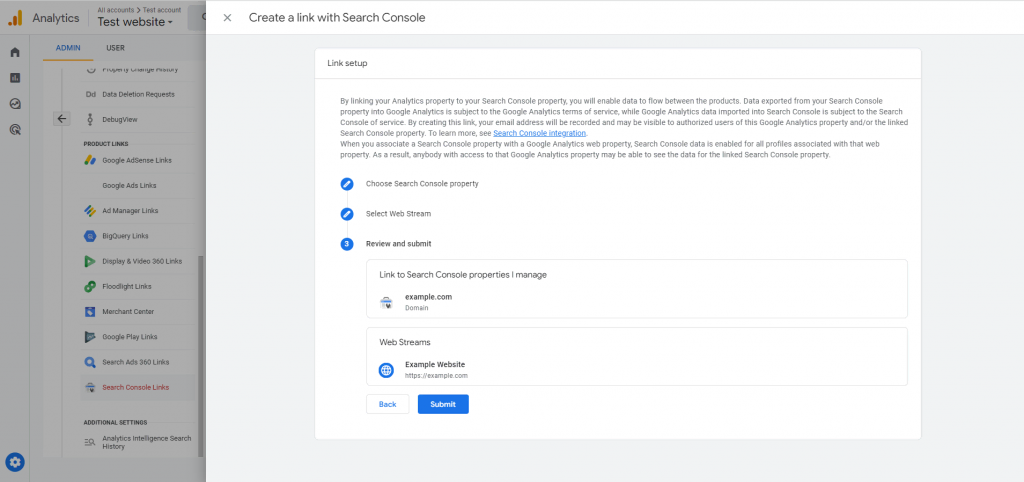The width and height of the screenshot is (1024, 482).
Task: Close the Search Console link panel
Action: point(227,18)
